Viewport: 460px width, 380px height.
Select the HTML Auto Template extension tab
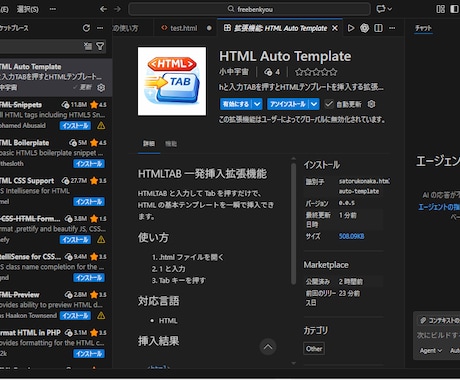(280, 28)
